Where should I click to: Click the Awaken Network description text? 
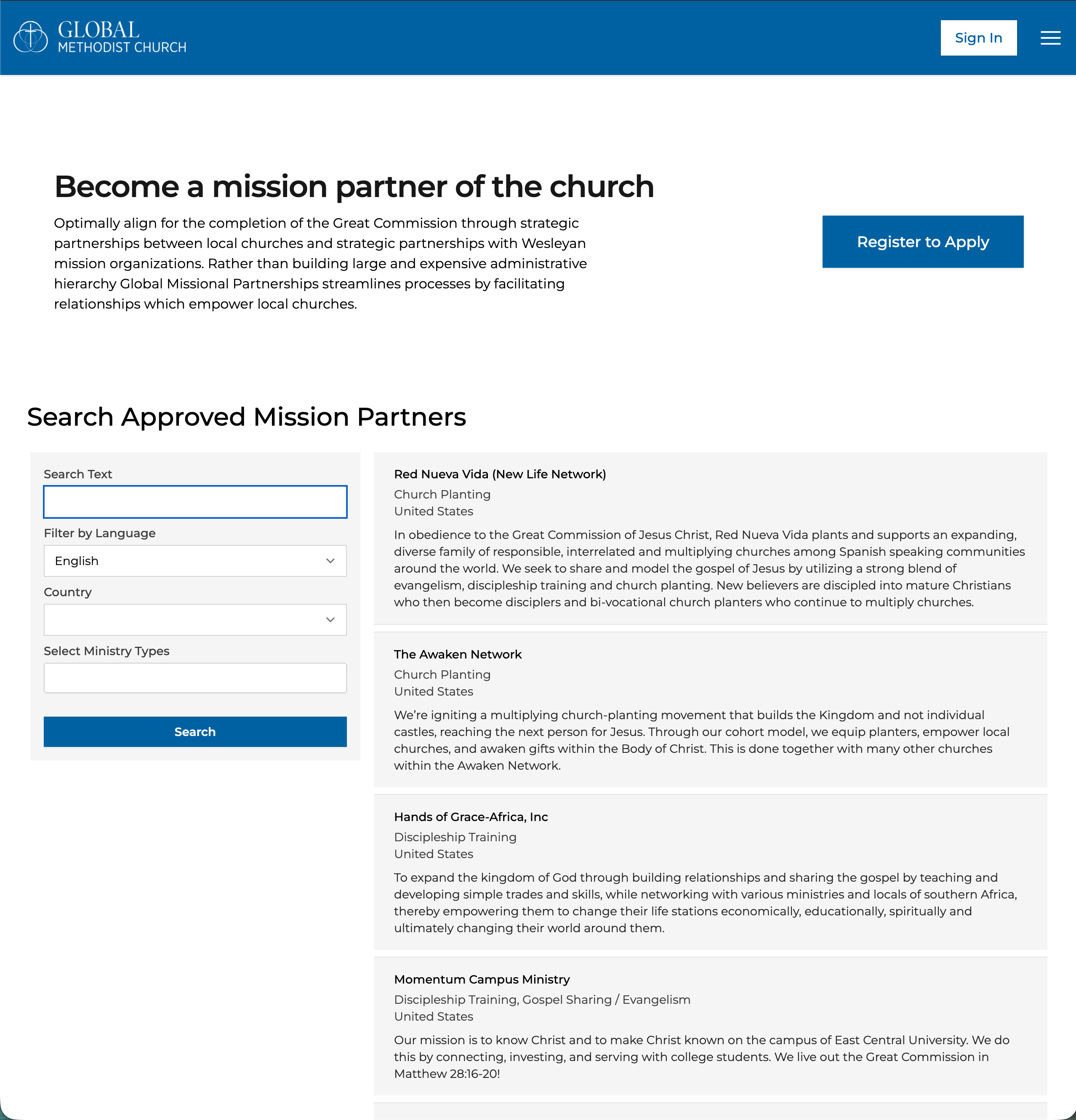(702, 740)
